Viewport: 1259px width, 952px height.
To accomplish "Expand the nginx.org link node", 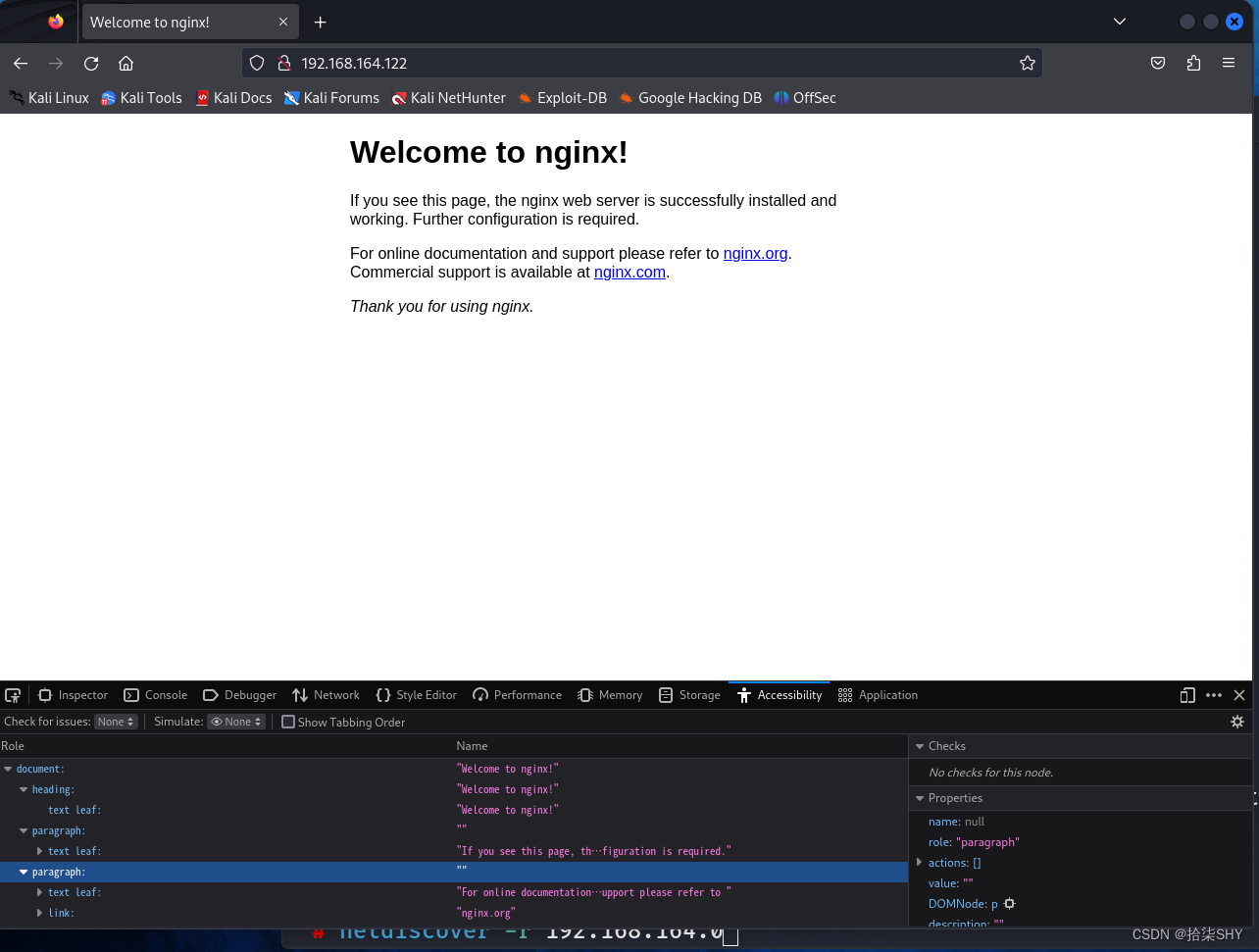I will click(39, 914).
